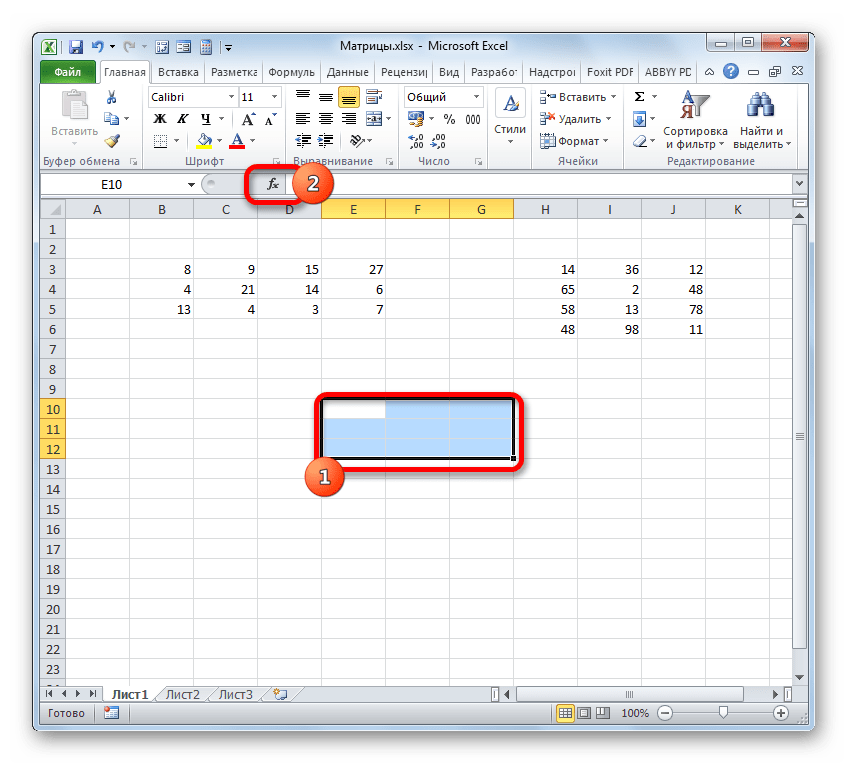
Task: Click the Insert Function fx button
Action: [x=273, y=184]
